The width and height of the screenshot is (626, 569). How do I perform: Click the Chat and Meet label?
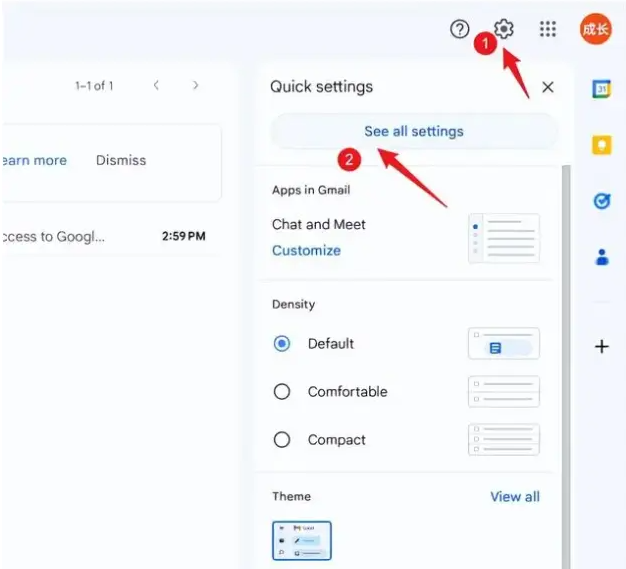(x=319, y=224)
